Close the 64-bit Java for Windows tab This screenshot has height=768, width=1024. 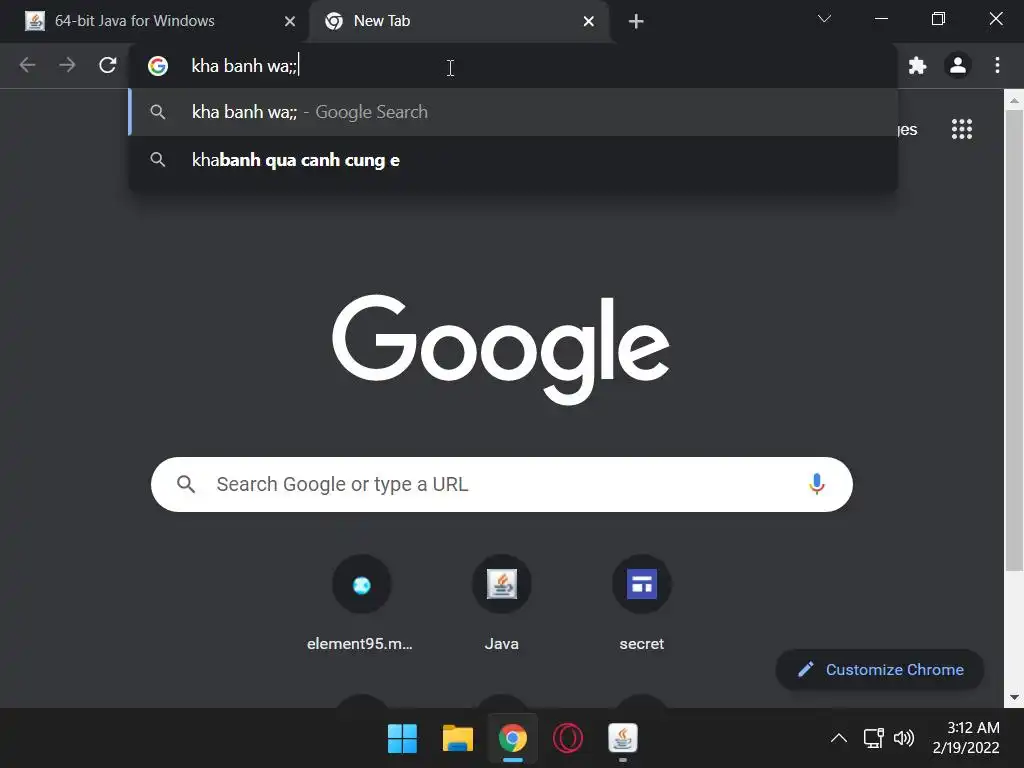[x=290, y=22]
